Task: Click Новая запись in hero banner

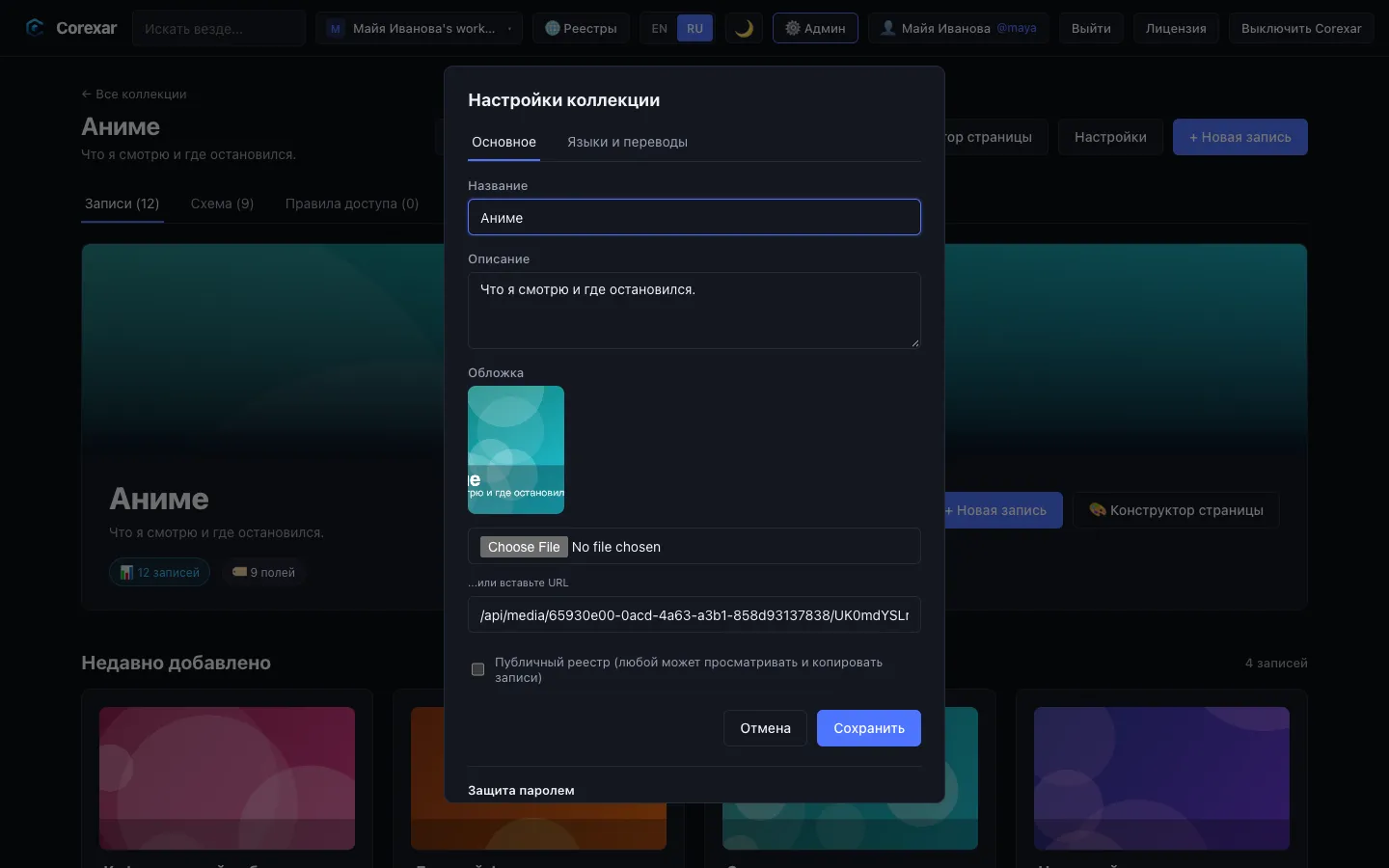Action: (1002, 510)
